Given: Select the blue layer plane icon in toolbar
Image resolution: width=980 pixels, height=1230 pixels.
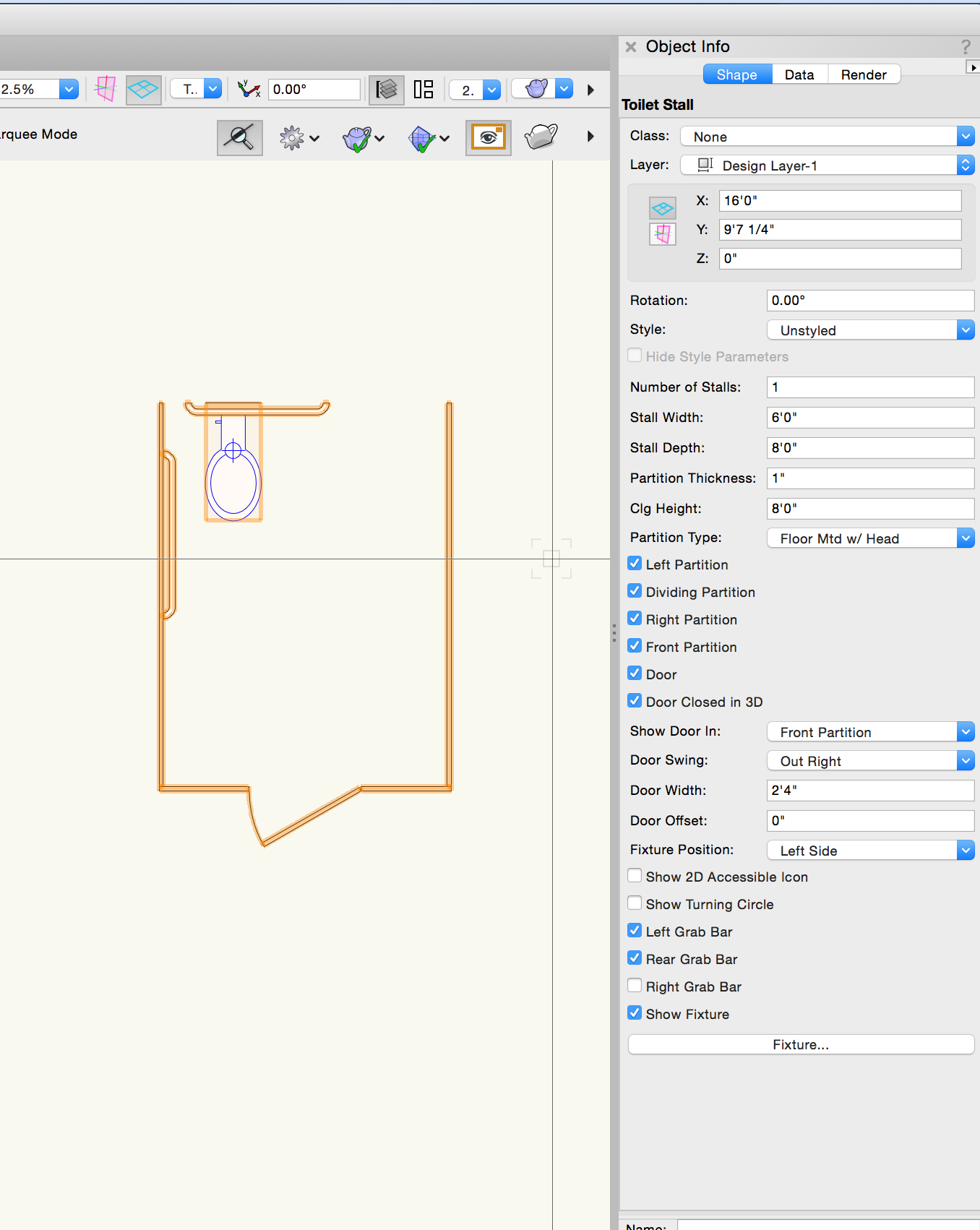Looking at the screenshot, I should click(143, 90).
